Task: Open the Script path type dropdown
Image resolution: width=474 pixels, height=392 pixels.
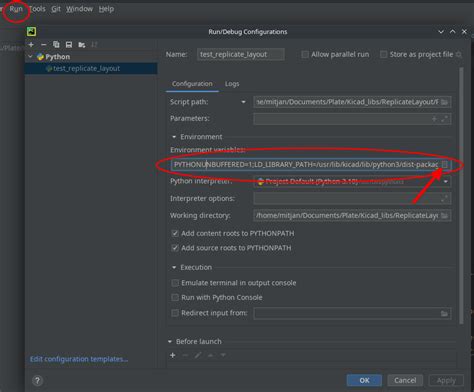Action: [x=243, y=102]
